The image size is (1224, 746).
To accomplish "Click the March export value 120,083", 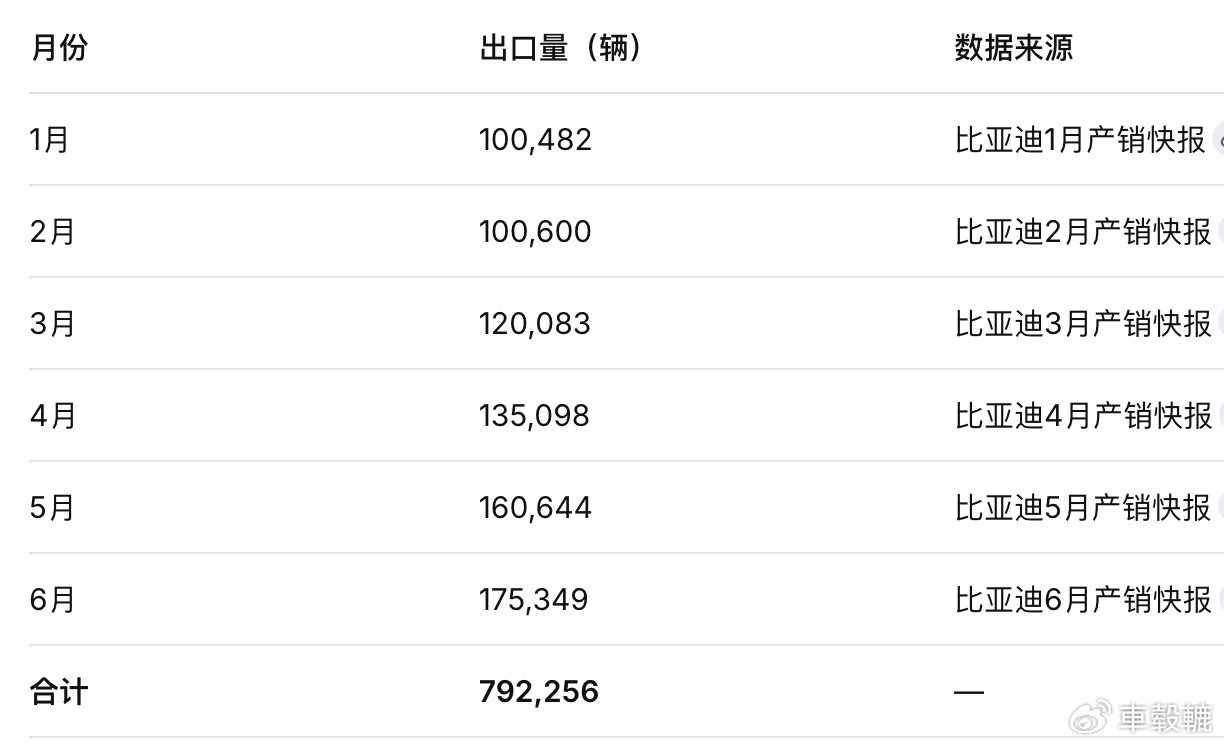I will (535, 324).
